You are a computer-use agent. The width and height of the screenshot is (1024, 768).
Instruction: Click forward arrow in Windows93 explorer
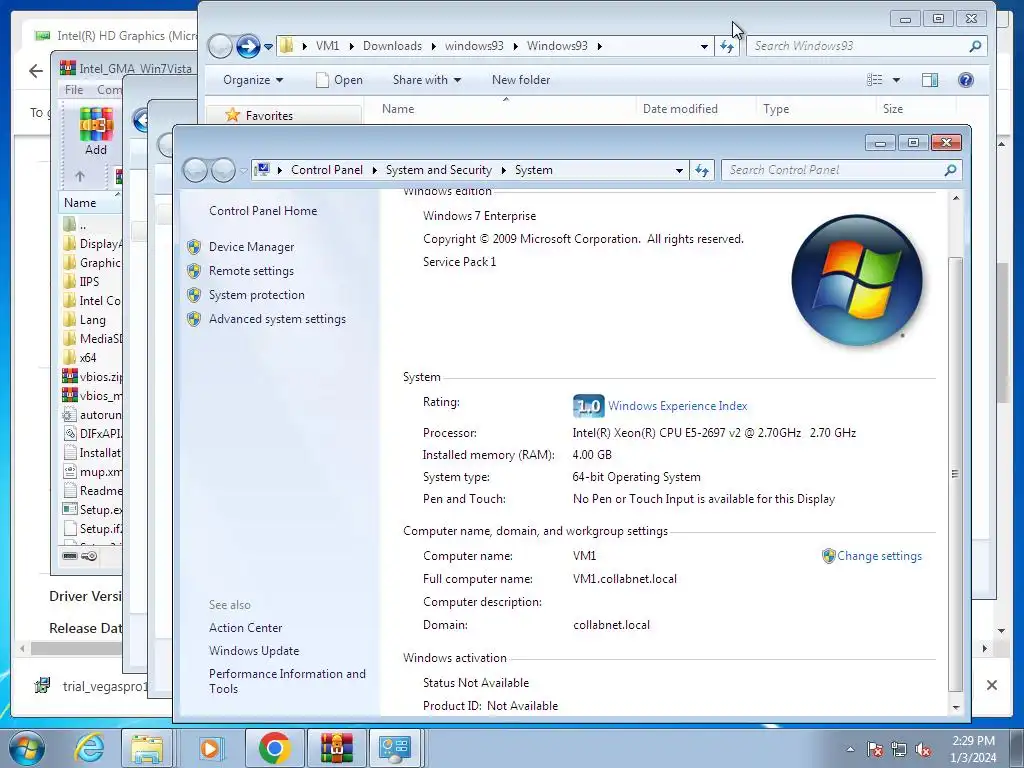click(248, 46)
